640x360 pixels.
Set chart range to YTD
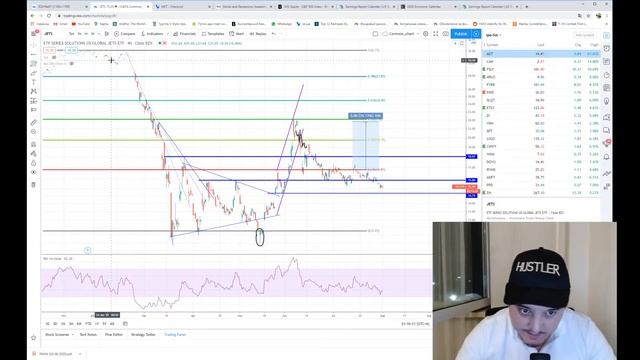click(x=88, y=324)
